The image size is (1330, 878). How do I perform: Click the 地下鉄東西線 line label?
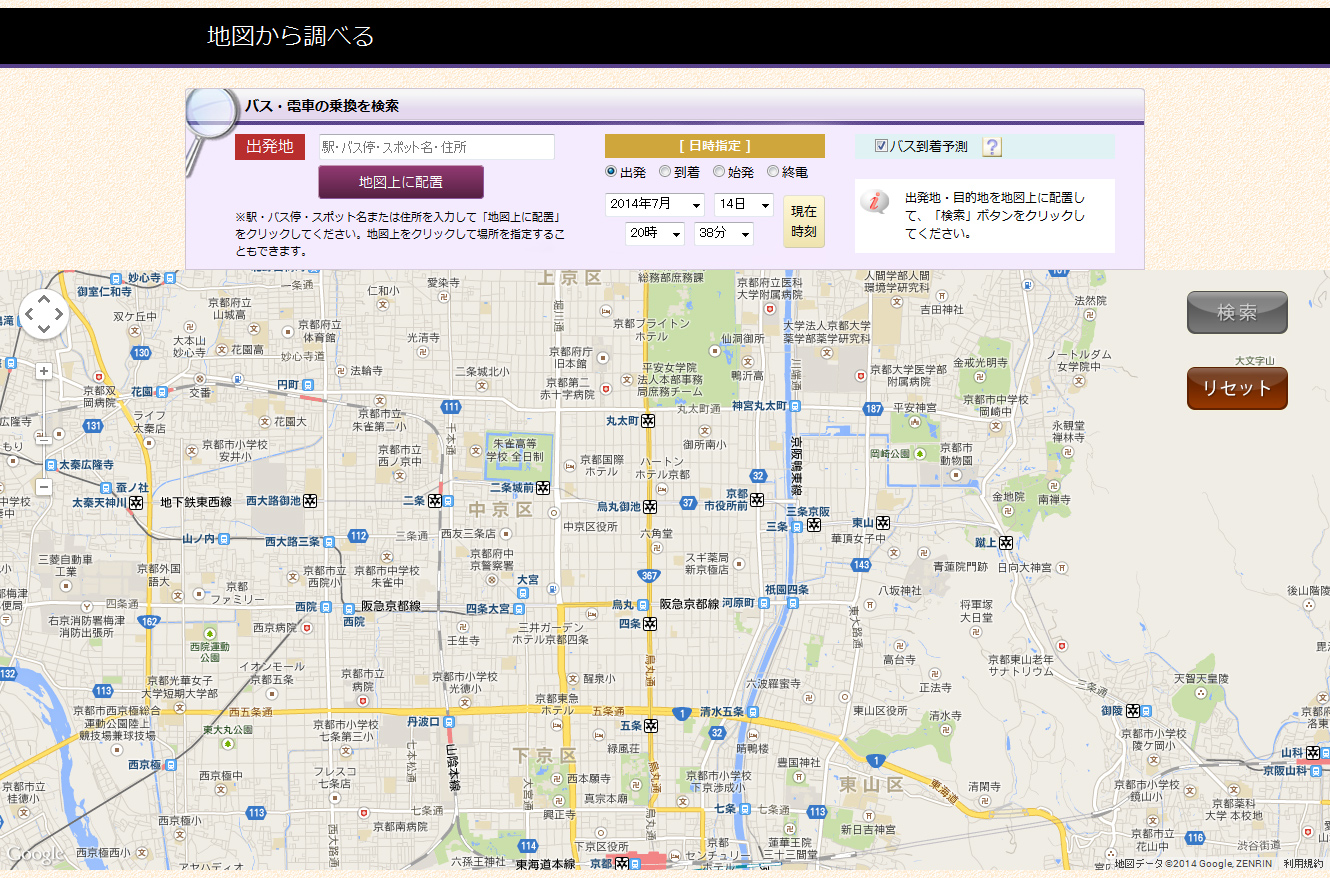pyautogui.click(x=196, y=502)
